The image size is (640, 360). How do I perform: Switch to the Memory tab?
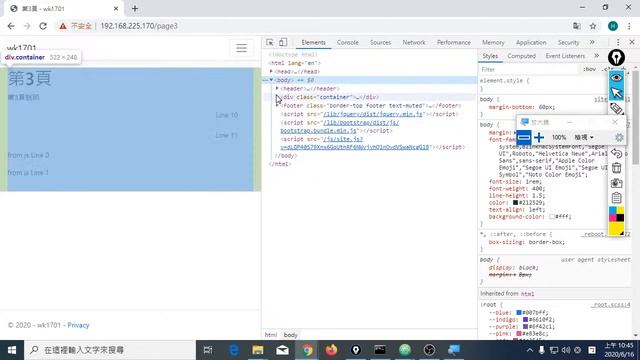(493, 42)
